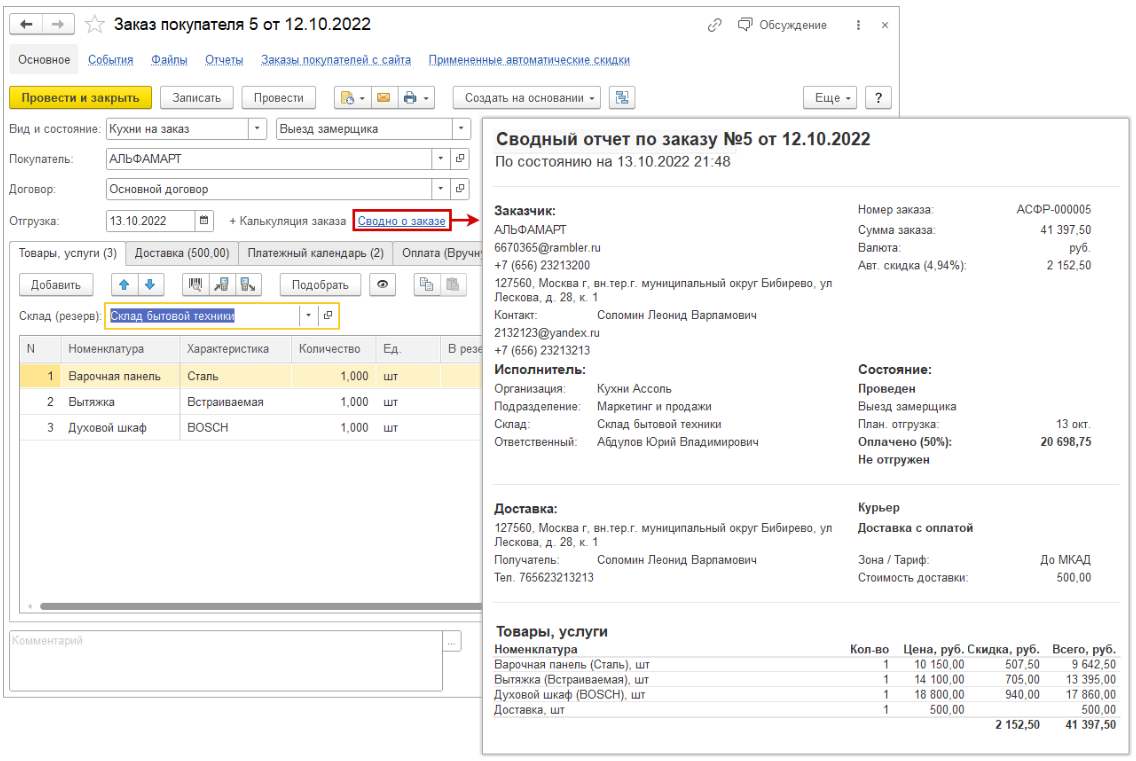1136x761 pixels.
Task: Open the События section link
Action: click(x=111, y=59)
